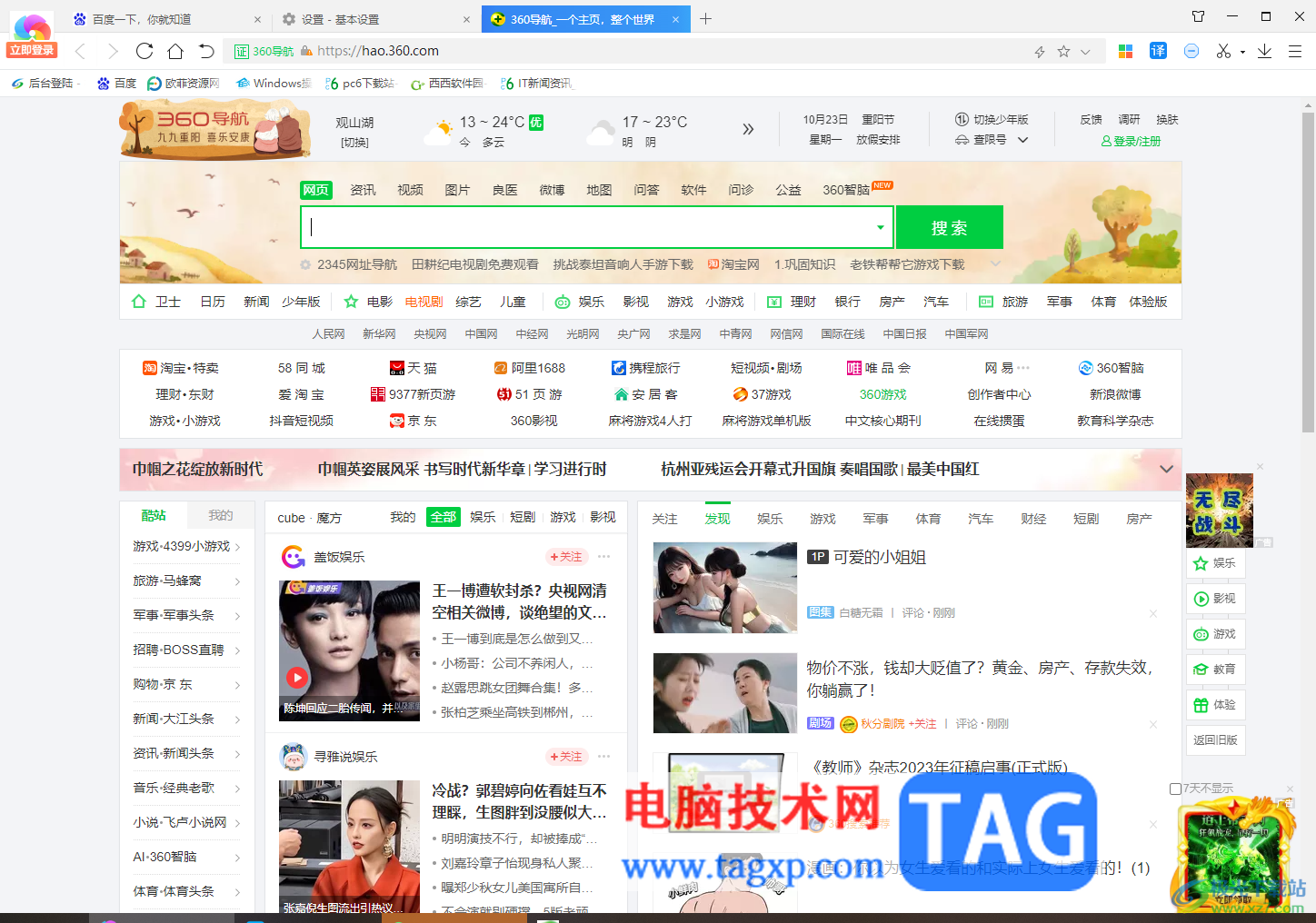
Task: Open the 百度 bookmark in bookmarks bar
Action: (116, 83)
